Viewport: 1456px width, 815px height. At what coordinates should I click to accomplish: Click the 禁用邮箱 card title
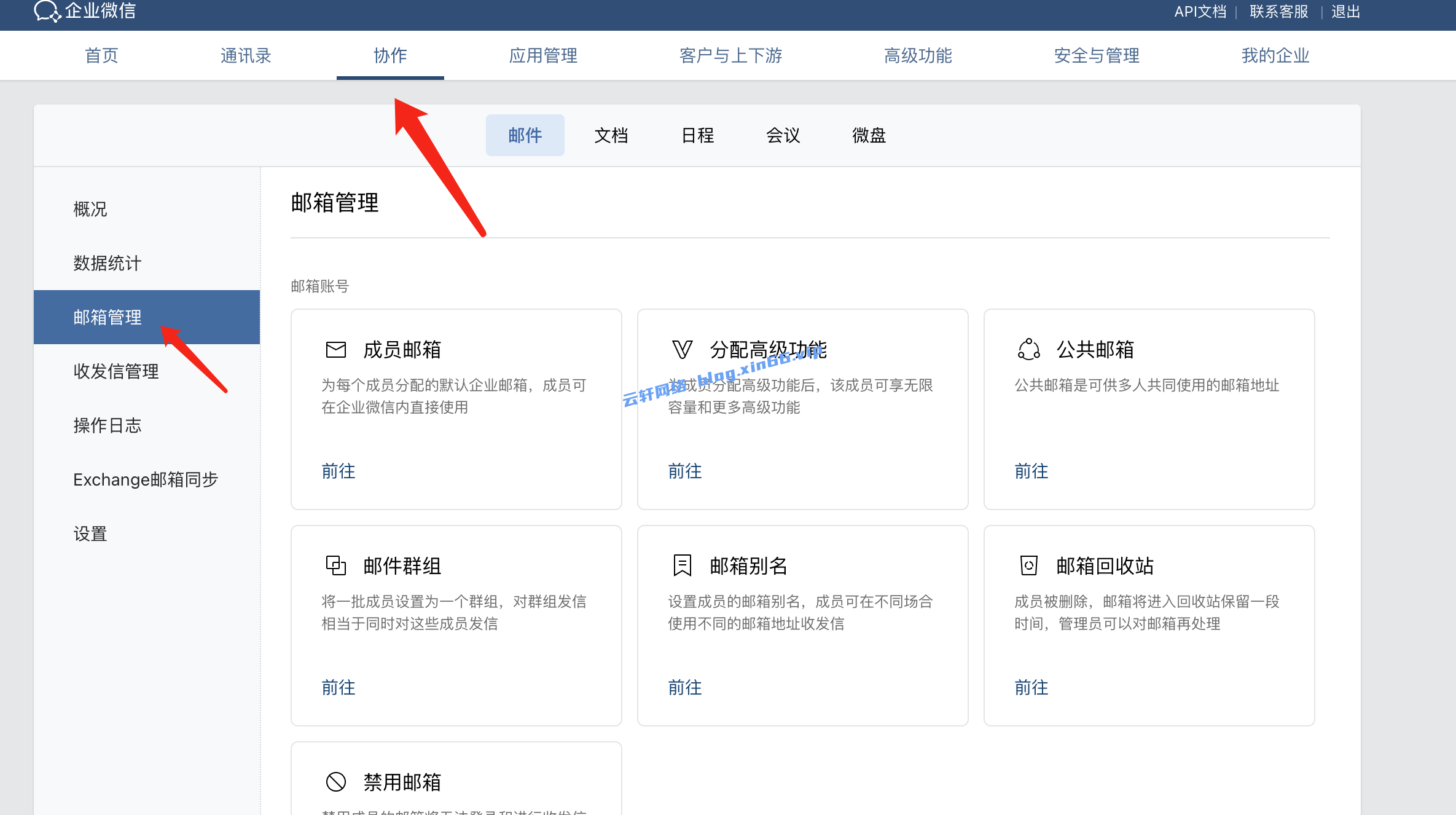click(x=402, y=782)
